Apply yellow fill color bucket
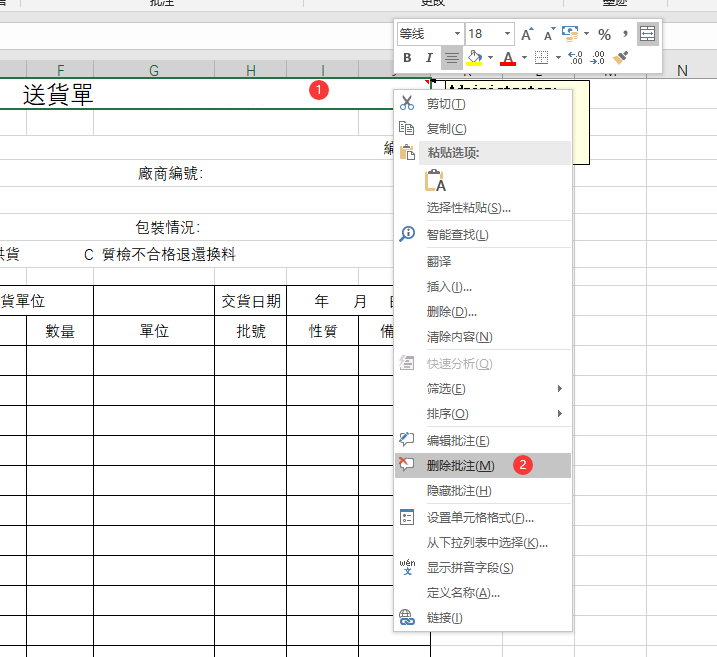Viewport: 717px width, 657px height. 474,58
